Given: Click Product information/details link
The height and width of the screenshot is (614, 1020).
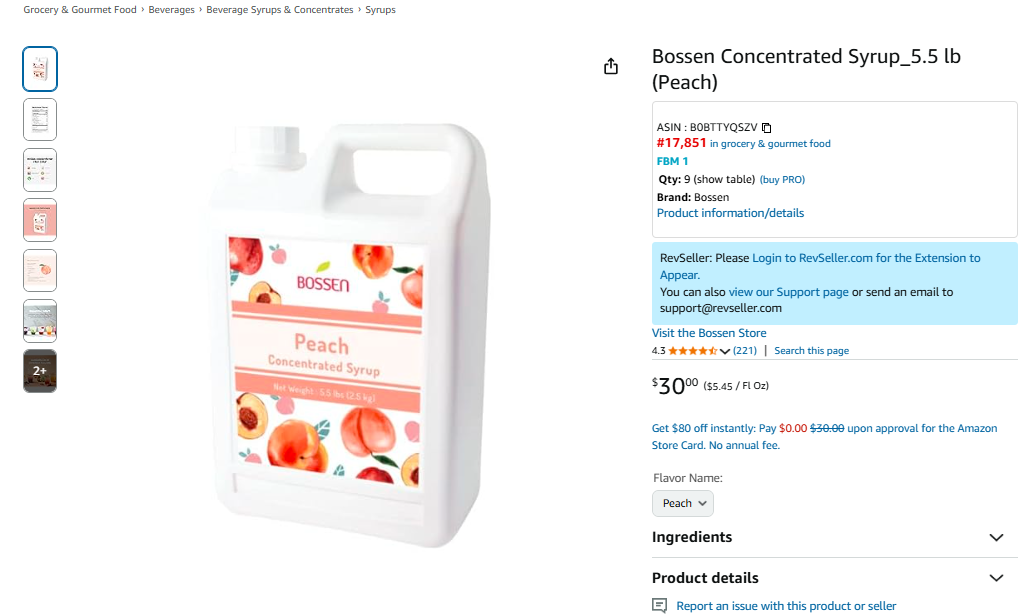Looking at the screenshot, I should [x=730, y=213].
